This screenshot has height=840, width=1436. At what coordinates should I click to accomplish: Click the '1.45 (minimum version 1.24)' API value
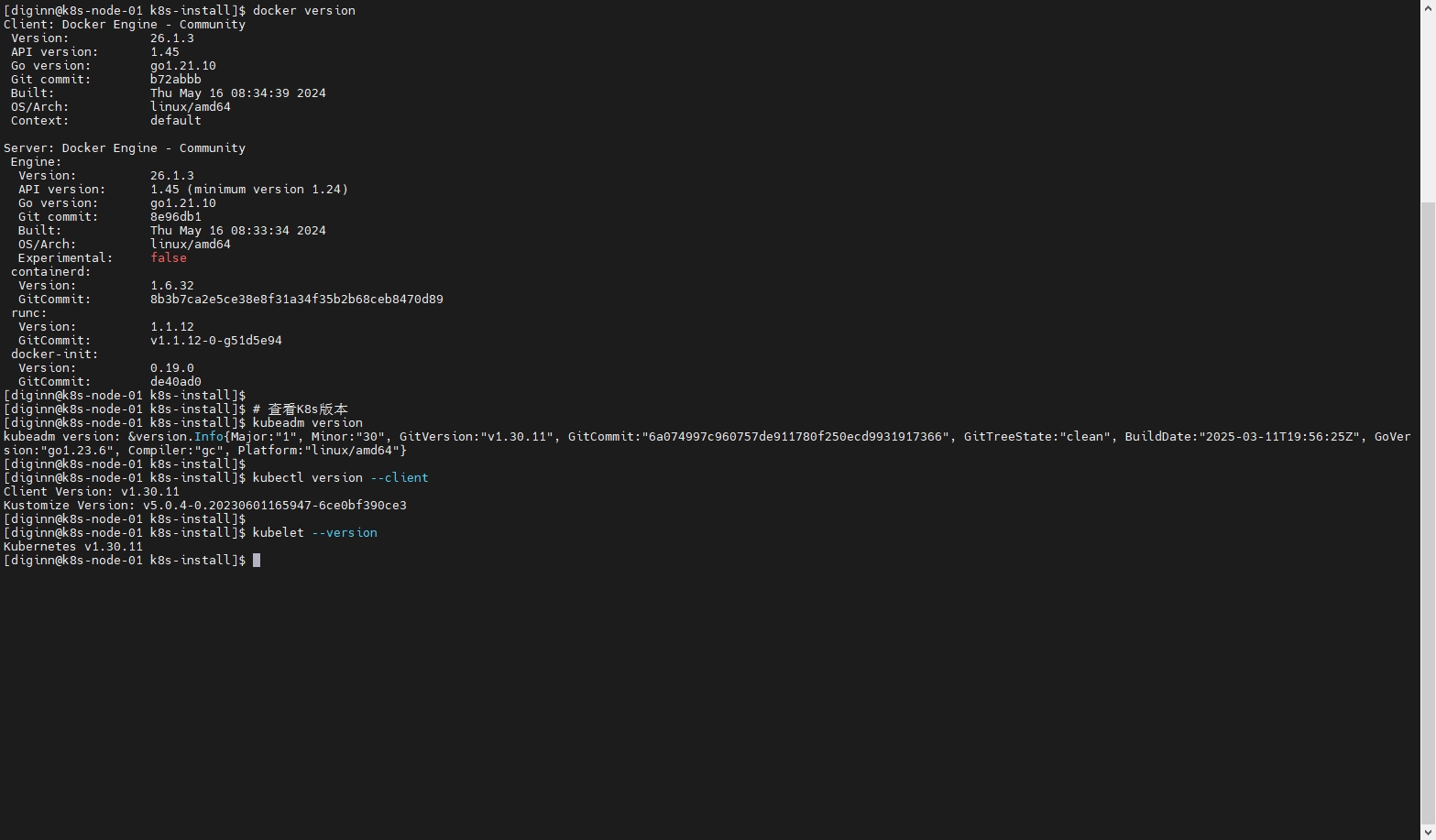(249, 189)
